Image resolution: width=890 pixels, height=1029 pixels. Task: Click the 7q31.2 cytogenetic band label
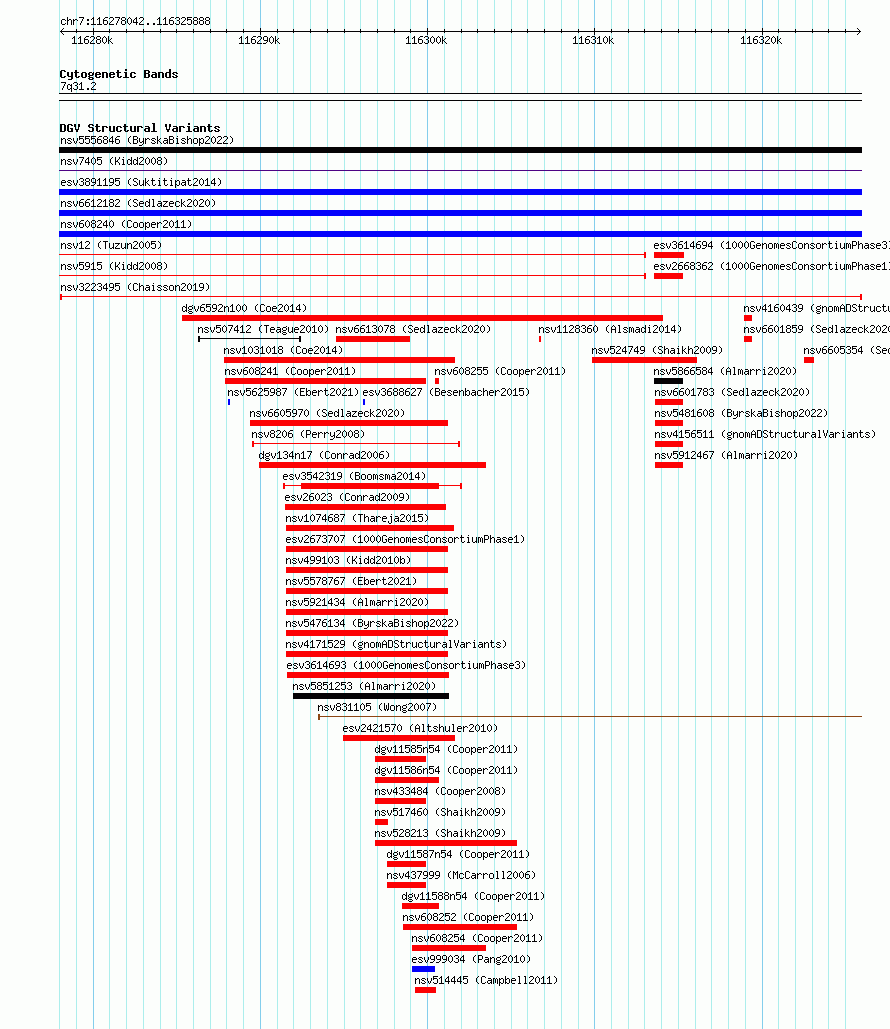pyautogui.click(x=78, y=87)
